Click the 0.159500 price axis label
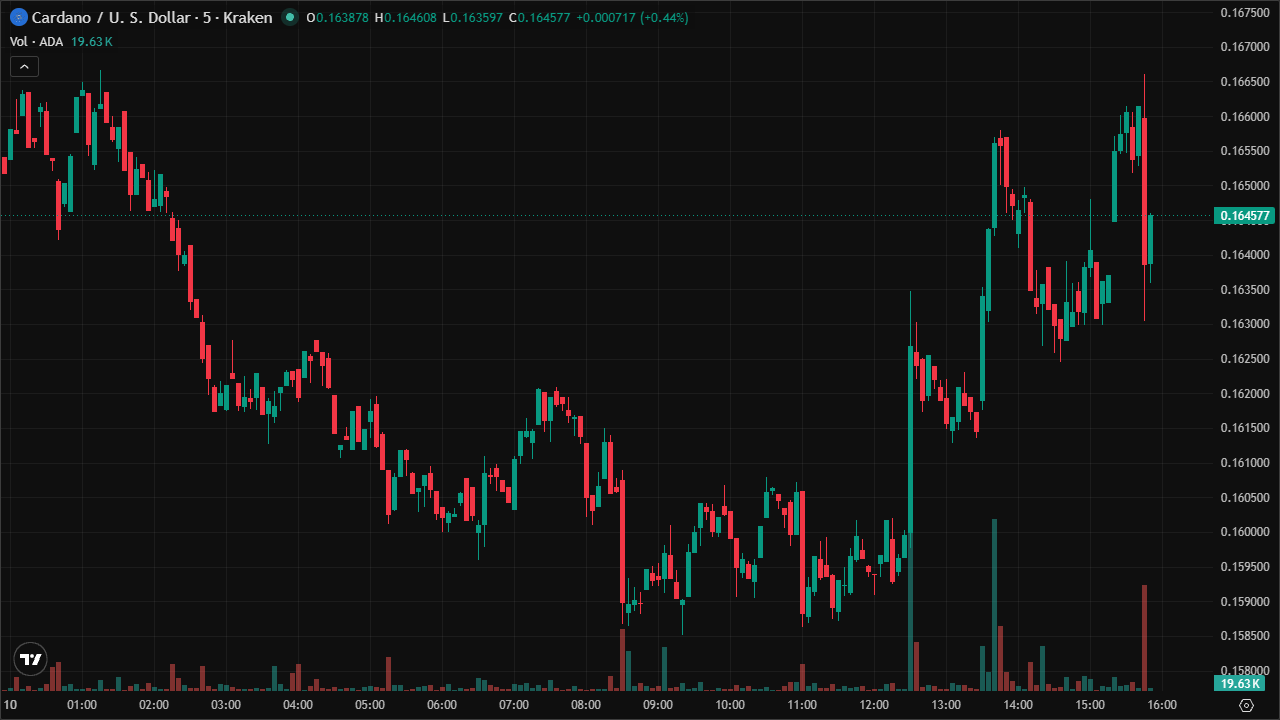Viewport: 1280px width, 720px height. pyautogui.click(x=1245, y=567)
